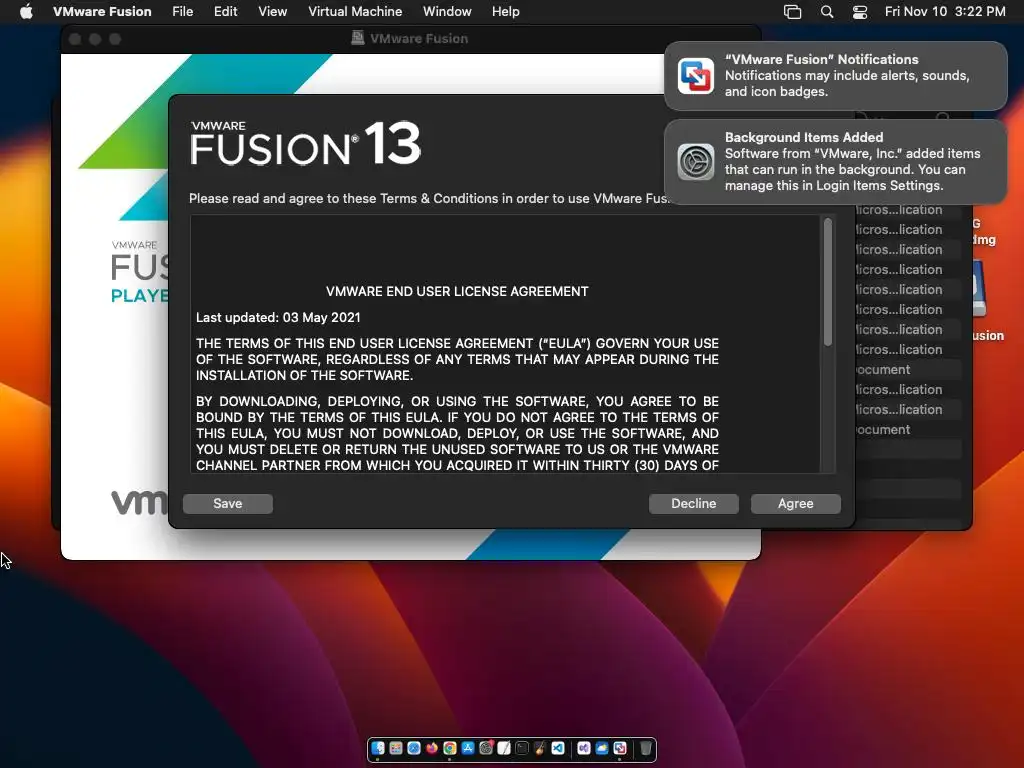Decline the license agreement
This screenshot has height=768, width=1024.
pos(694,504)
